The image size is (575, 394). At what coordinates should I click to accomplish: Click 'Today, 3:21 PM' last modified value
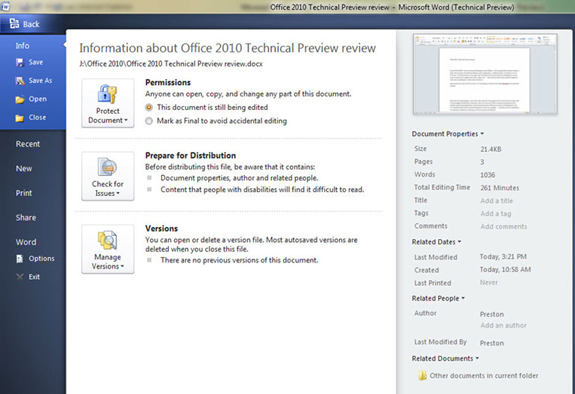pos(503,257)
